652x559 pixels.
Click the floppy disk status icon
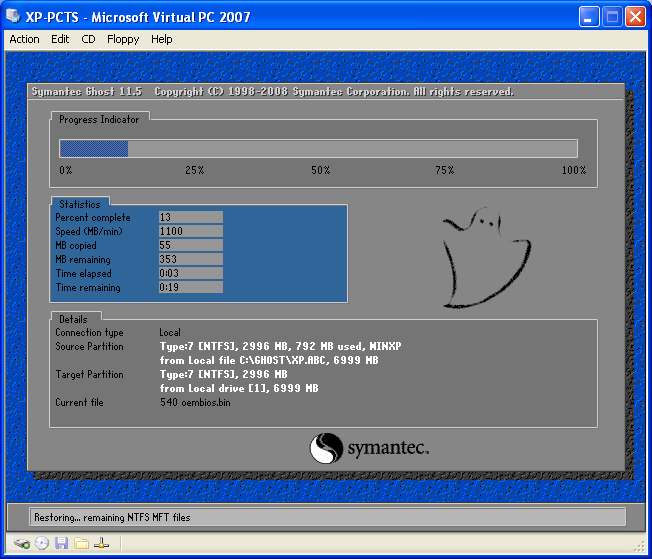pyautogui.click(x=62, y=543)
